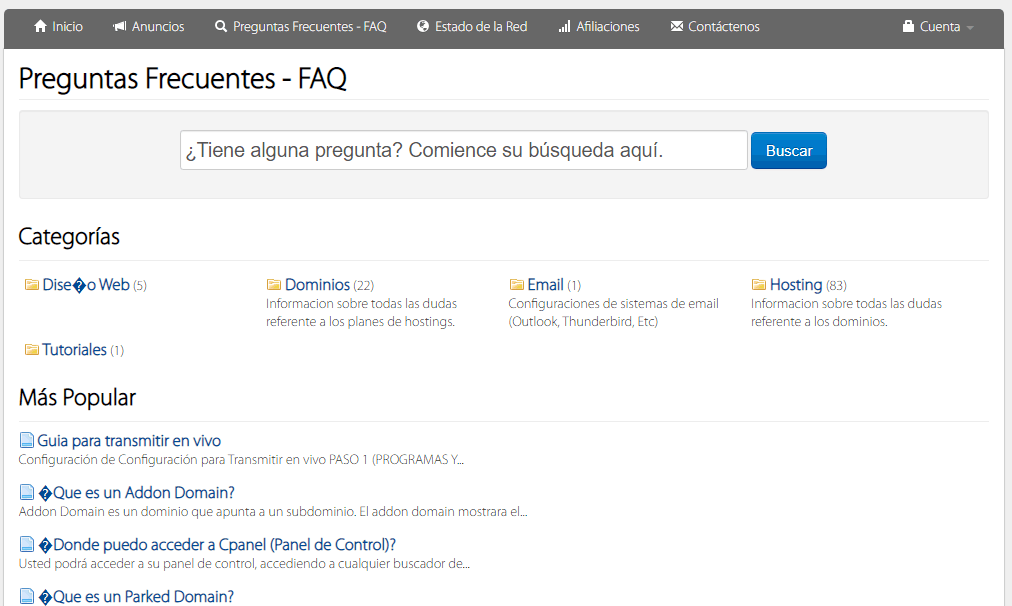The height and width of the screenshot is (606, 1012).
Task: Click the globe icon beside Estado de la Red
Action: click(423, 26)
